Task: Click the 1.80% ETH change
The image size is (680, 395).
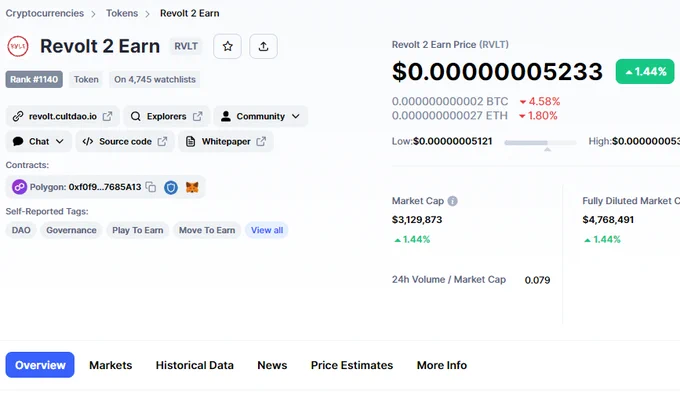Action: tap(538, 116)
